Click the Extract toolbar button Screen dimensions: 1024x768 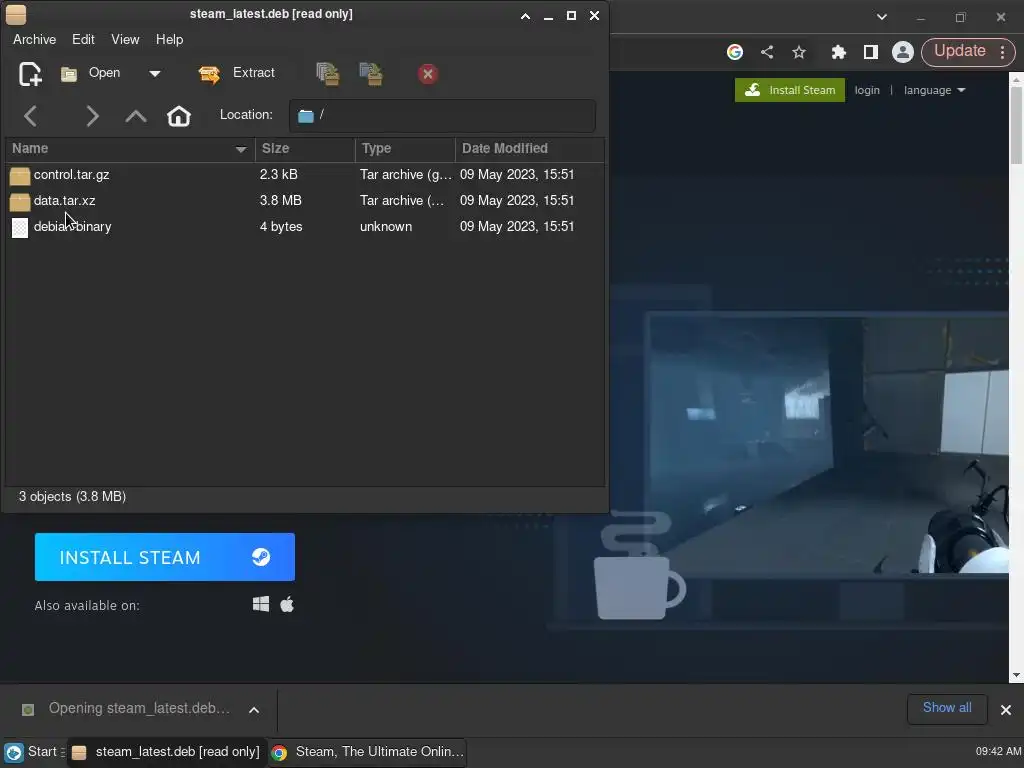237,73
